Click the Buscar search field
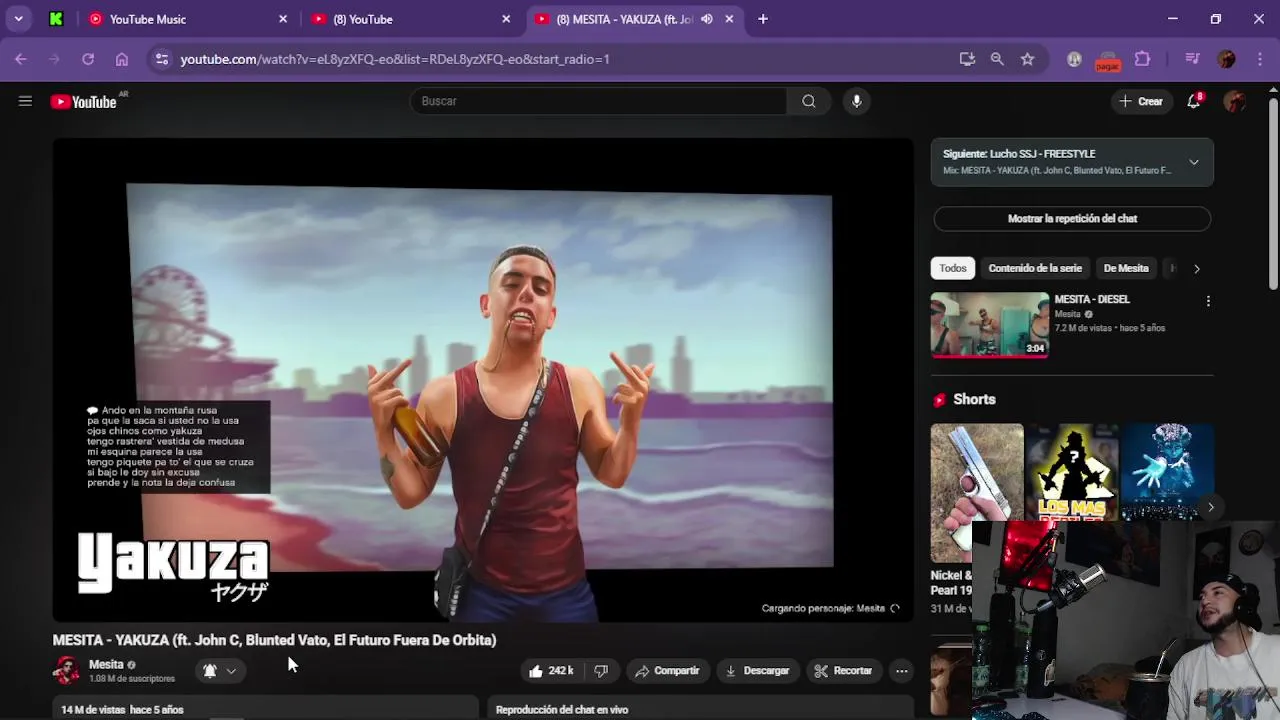Image resolution: width=1280 pixels, height=720 pixels. [598, 101]
